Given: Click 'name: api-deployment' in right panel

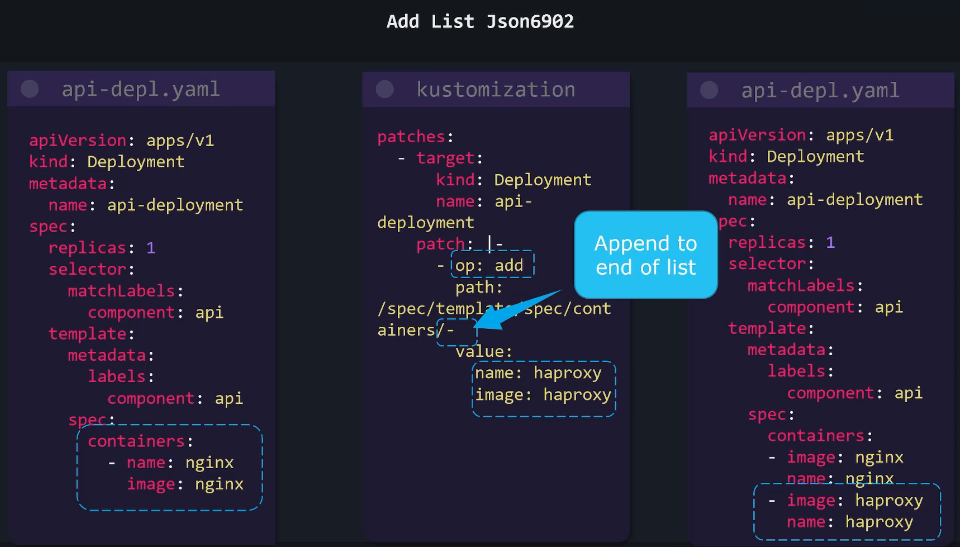Looking at the screenshot, I should tap(825, 199).
